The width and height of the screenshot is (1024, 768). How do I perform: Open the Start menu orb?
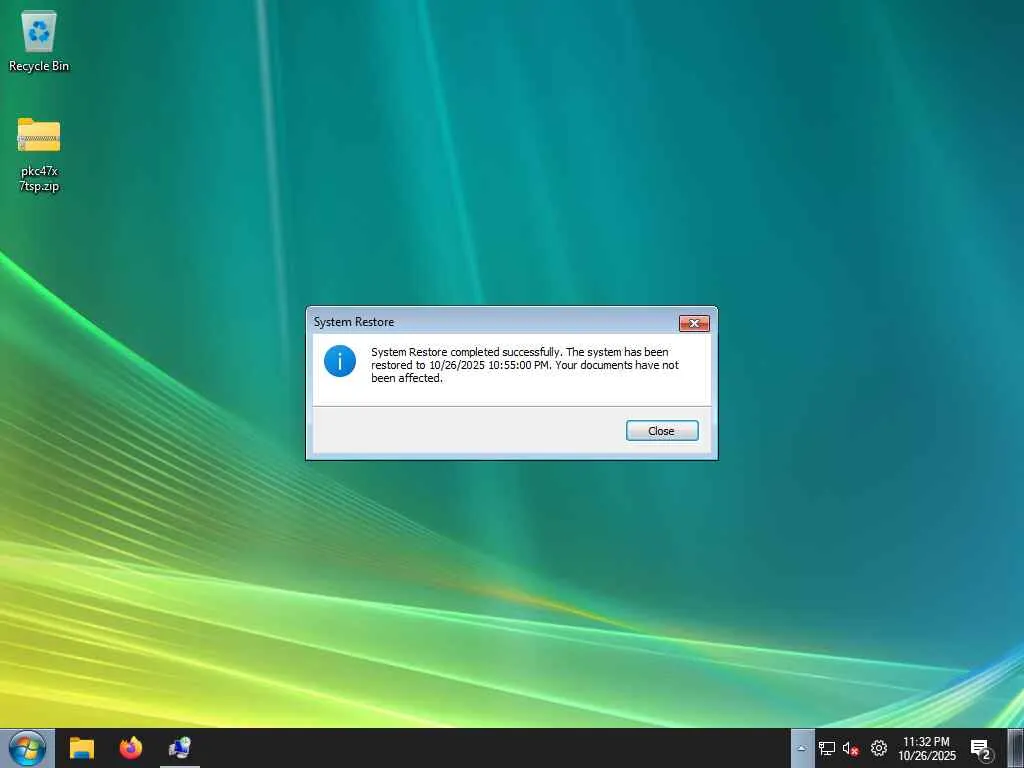(x=27, y=748)
